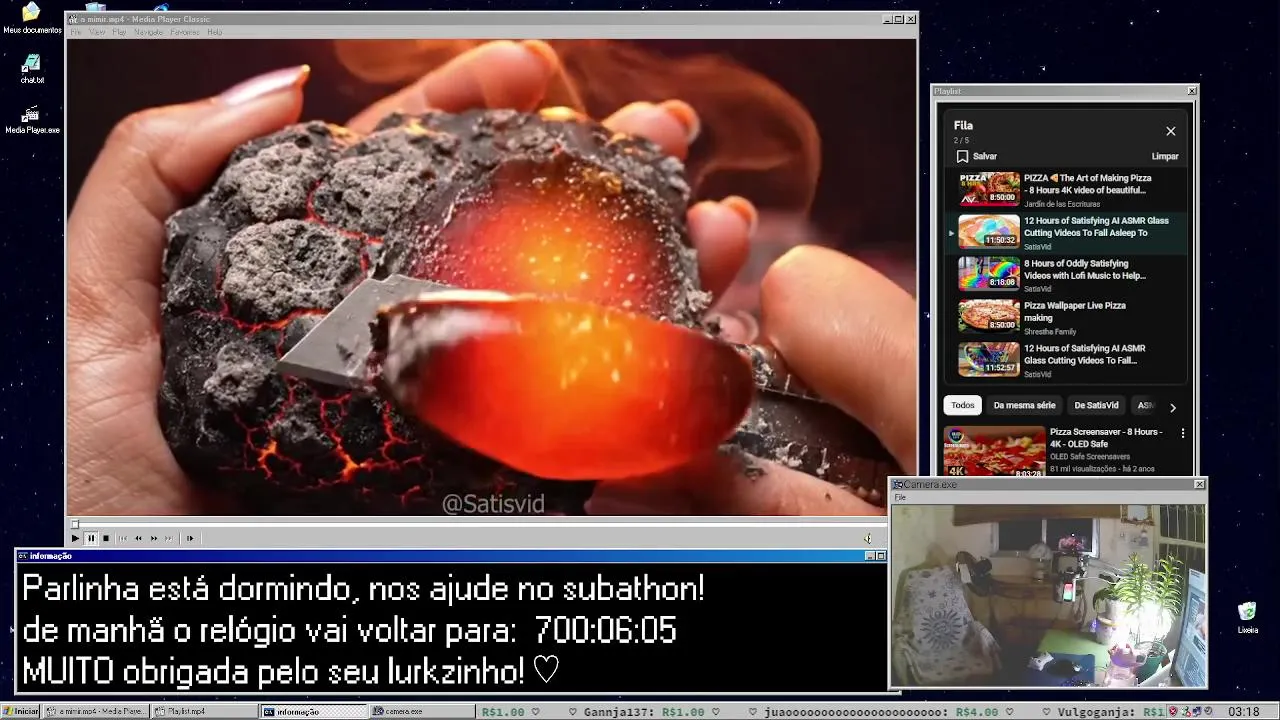The image size is (1280, 720).
Task: Select last 12 Hours Satisfying AI ASMR queue item
Action: [x=1066, y=360]
